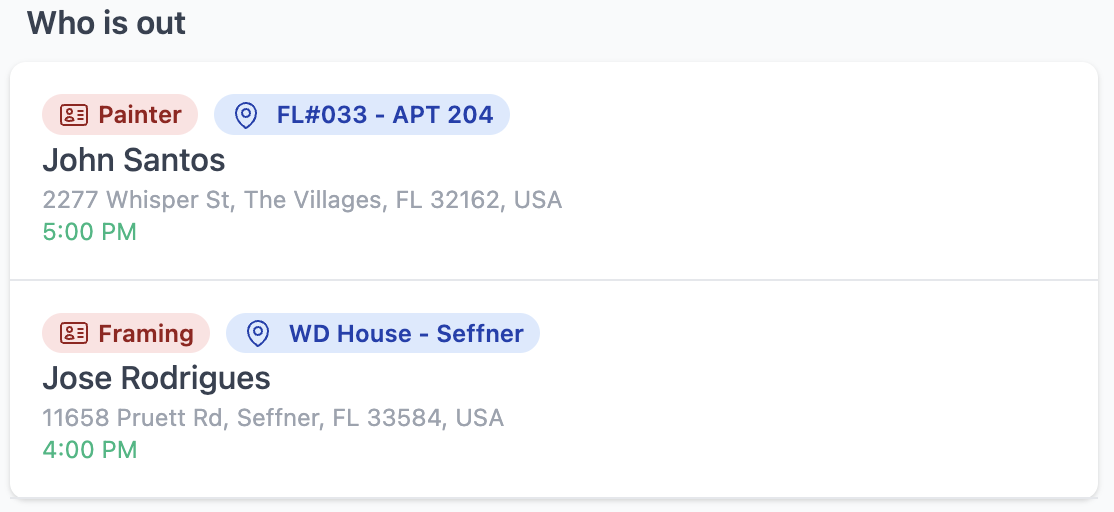Click the 2277 Whisper St address
Viewport: 1114px width, 512px height.
(x=303, y=200)
